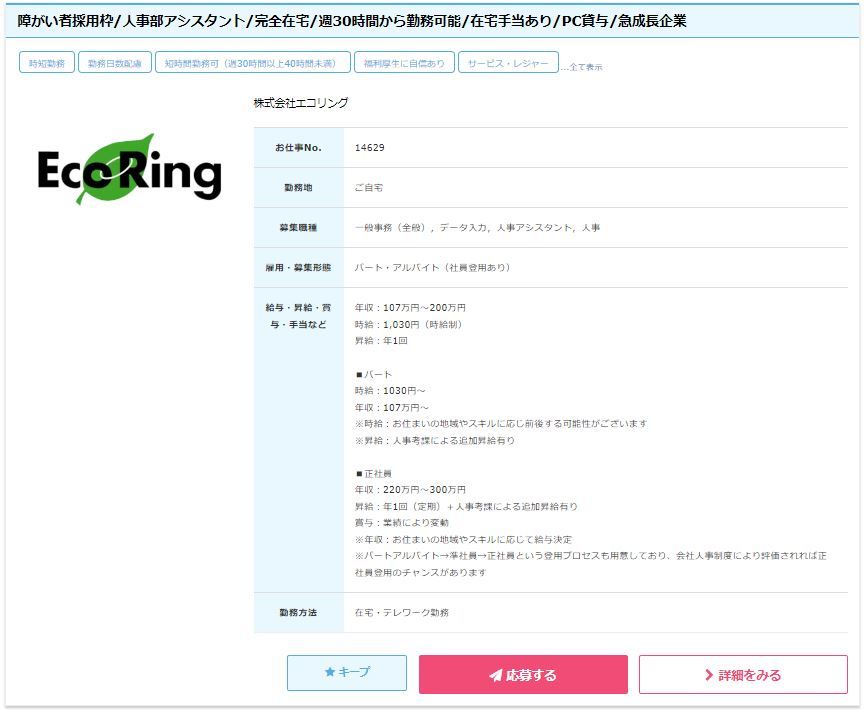The image size is (864, 711).
Task: Click the 募集職種 label cell
Action: [x=299, y=228]
